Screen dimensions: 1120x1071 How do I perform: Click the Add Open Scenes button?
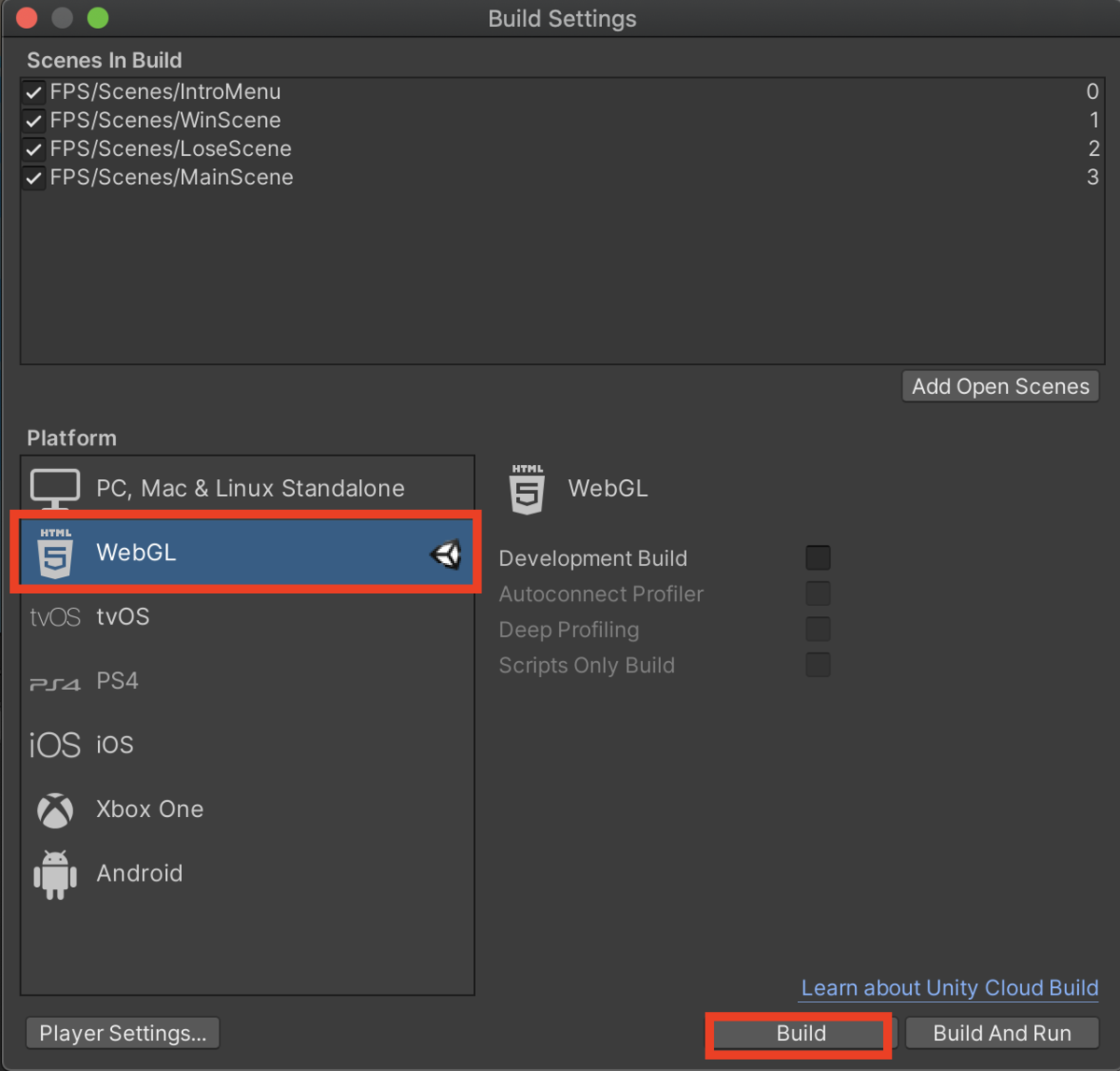(x=1001, y=387)
